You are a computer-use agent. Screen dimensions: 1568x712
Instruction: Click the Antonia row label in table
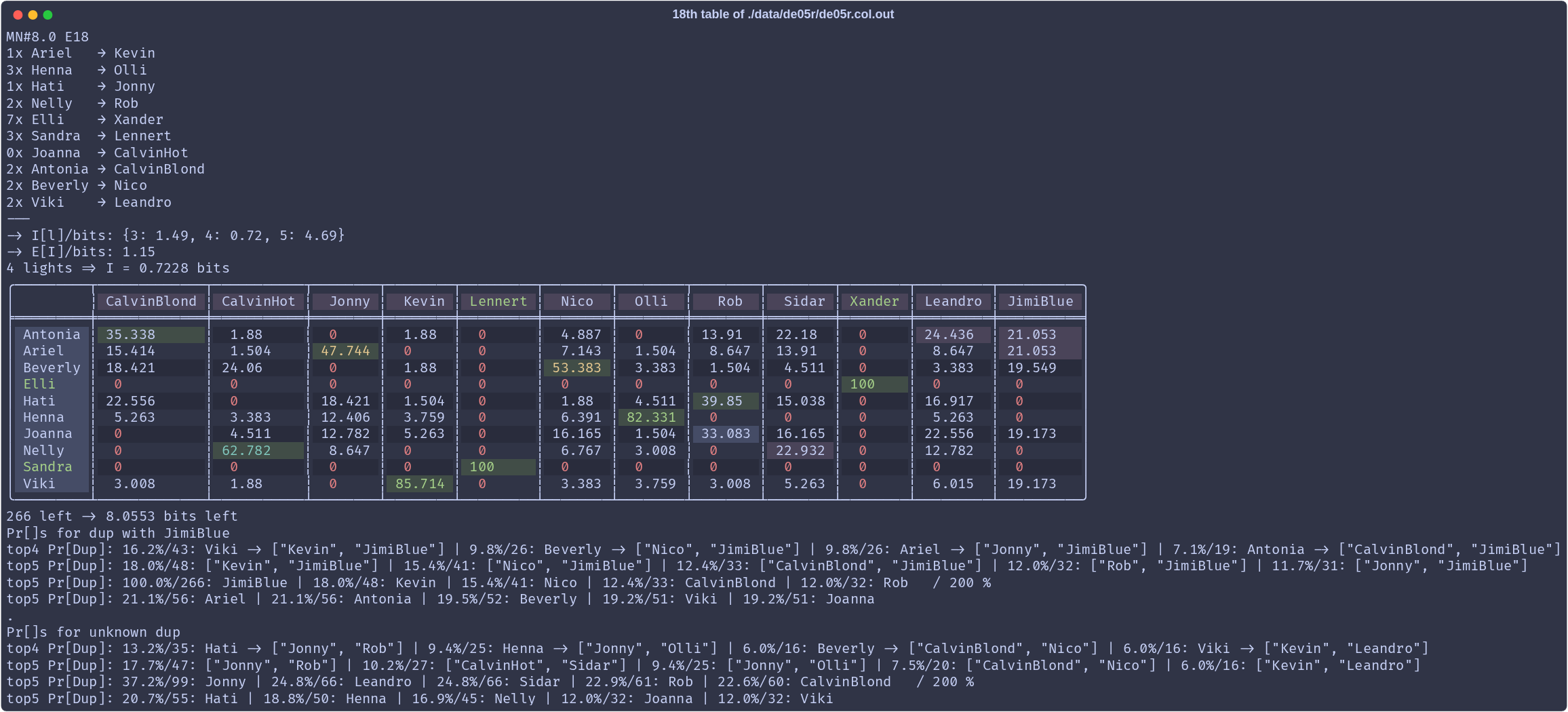52,334
